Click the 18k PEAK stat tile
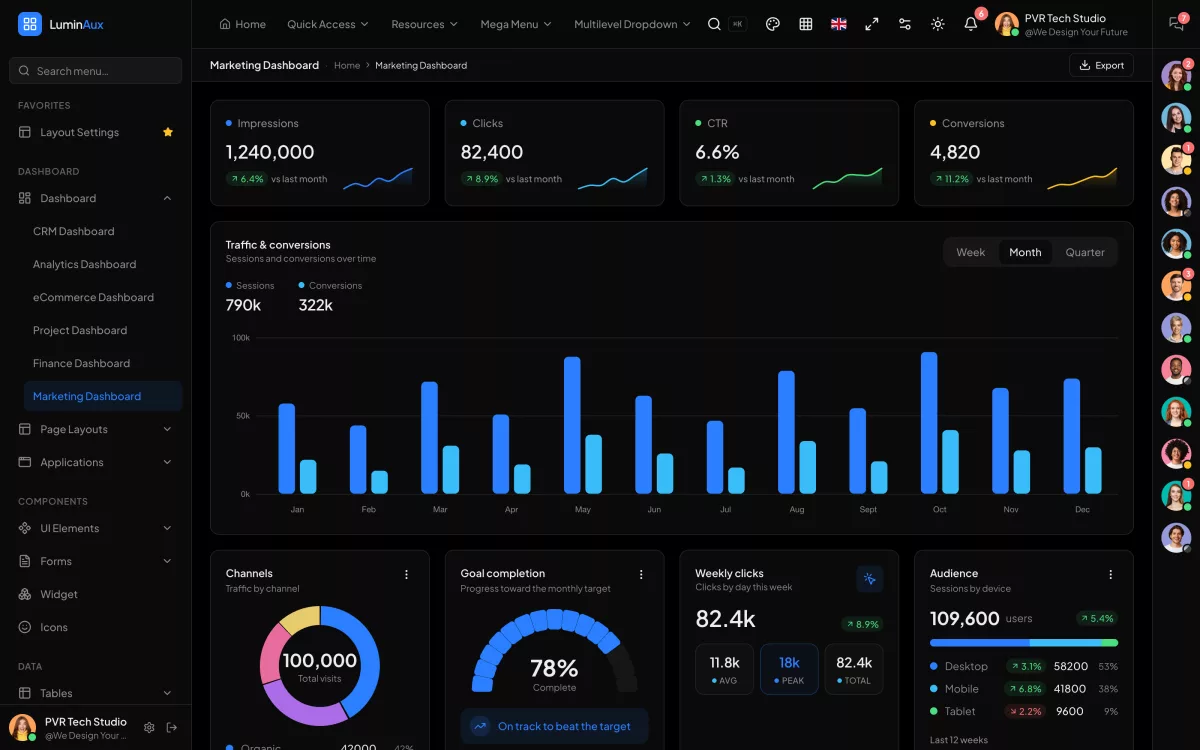The image size is (1200, 750). [789, 669]
